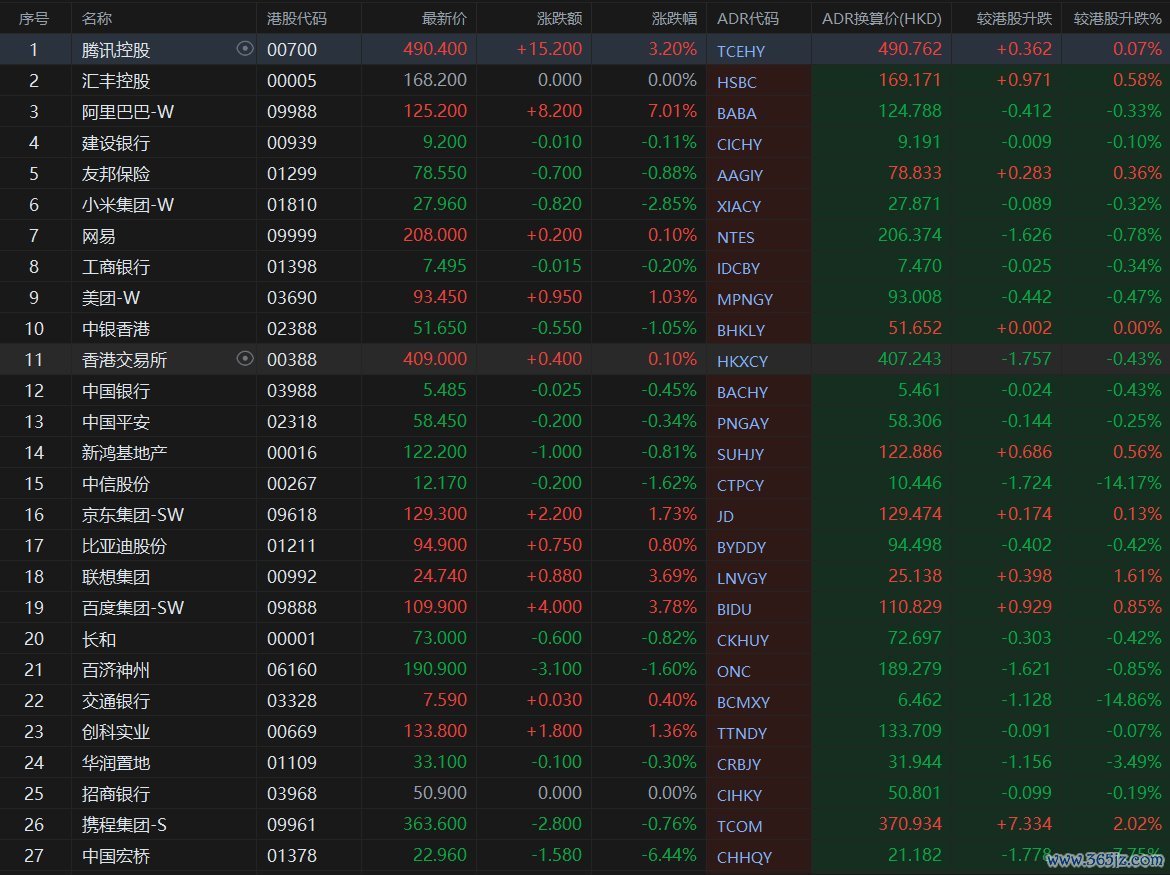Open 美团-W stock name

[110, 298]
